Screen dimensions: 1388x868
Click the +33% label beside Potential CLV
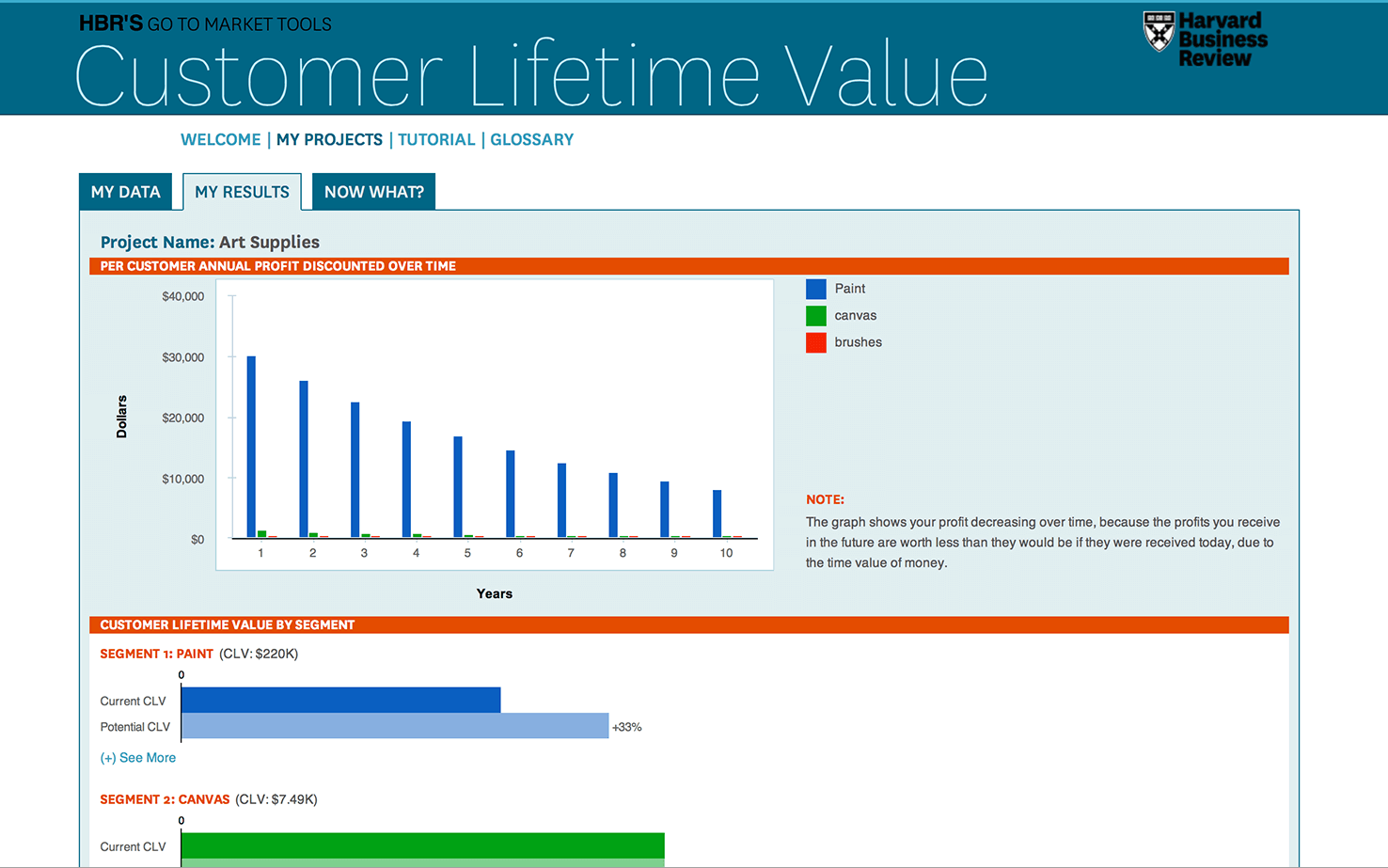627,727
